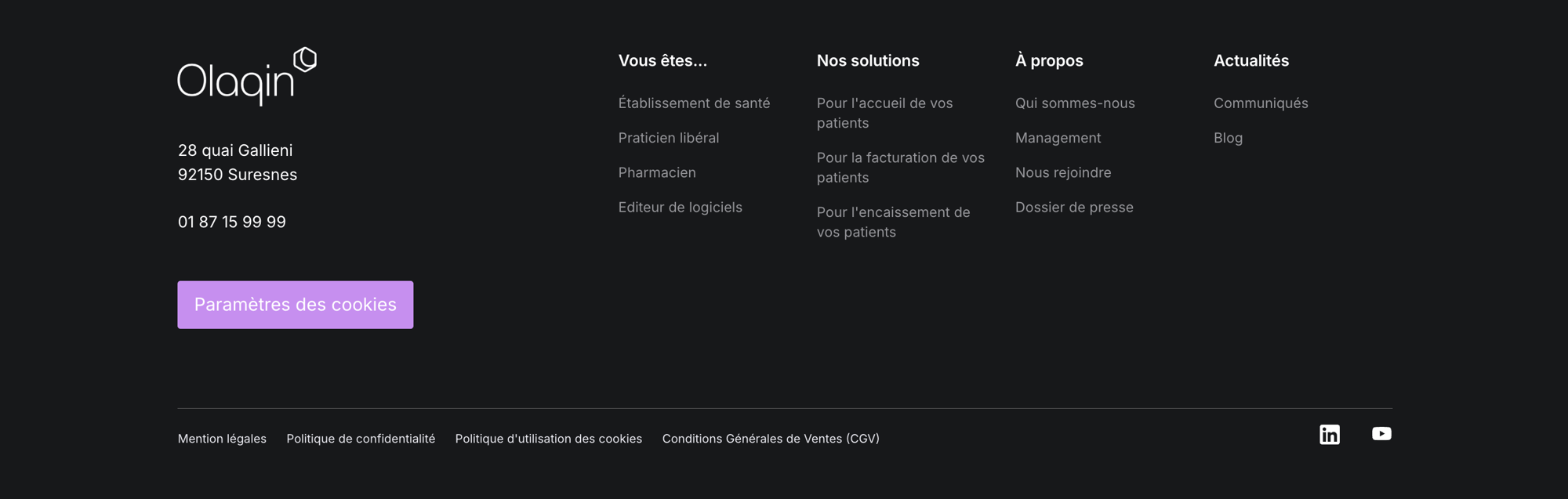Open Pour l'encaissement de vos patients

pyautogui.click(x=893, y=222)
